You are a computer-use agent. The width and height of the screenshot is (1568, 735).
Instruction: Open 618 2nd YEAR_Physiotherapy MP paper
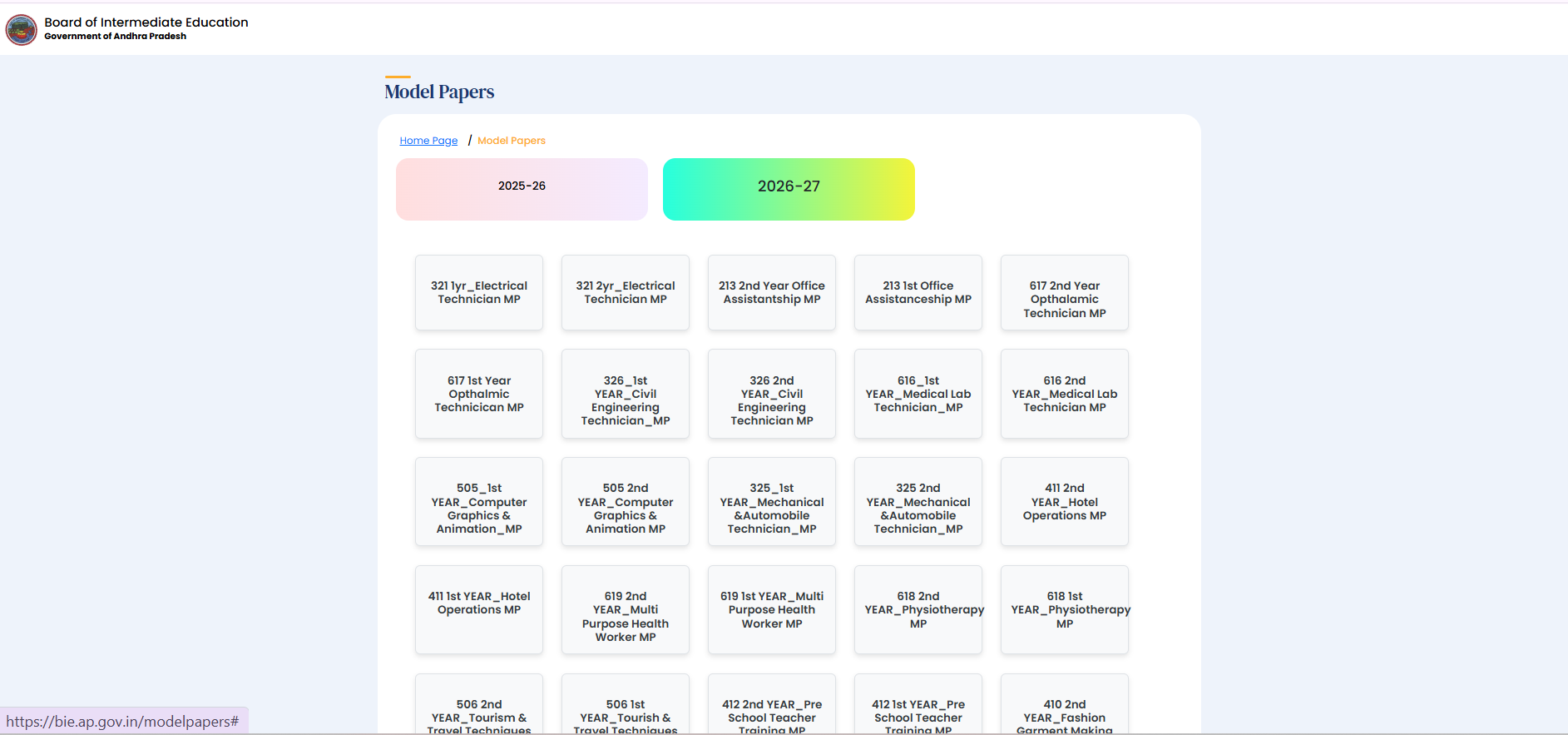(x=918, y=610)
